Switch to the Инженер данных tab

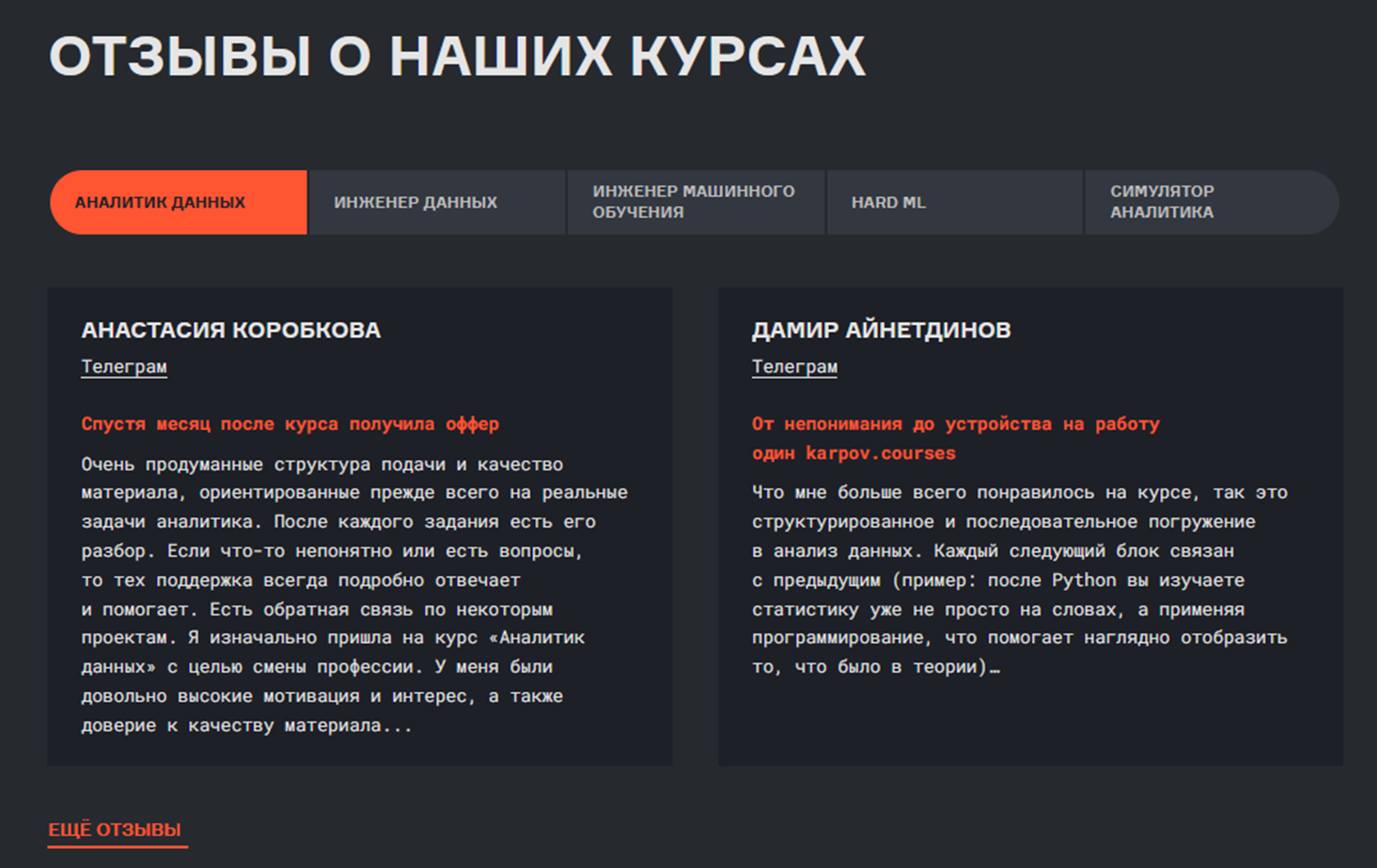tap(436, 203)
